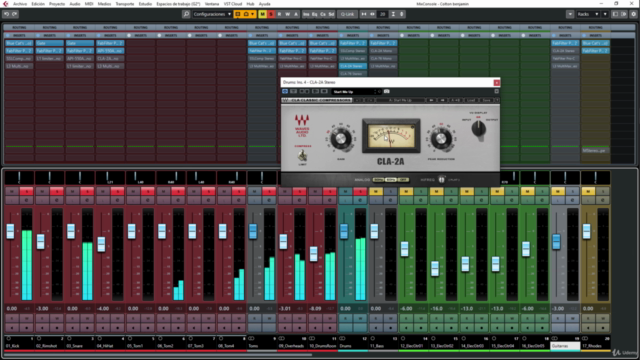Screen dimensions: 640x360
Task: Unmute the 12_ElecGtr01 channel
Action: tap(406, 191)
